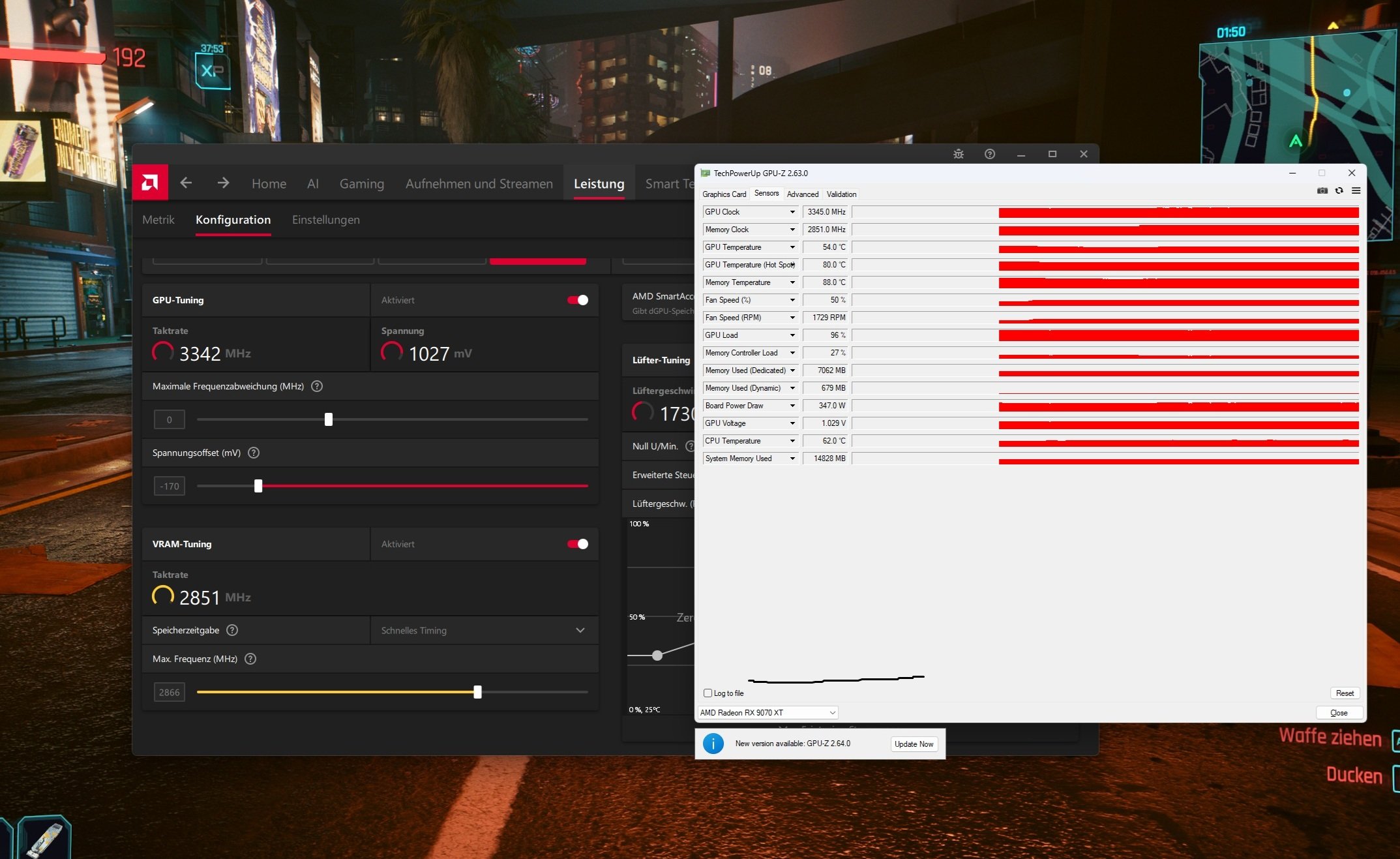Image resolution: width=1400 pixels, height=859 pixels.
Task: Open the AMD Software help icon
Action: pos(989,154)
